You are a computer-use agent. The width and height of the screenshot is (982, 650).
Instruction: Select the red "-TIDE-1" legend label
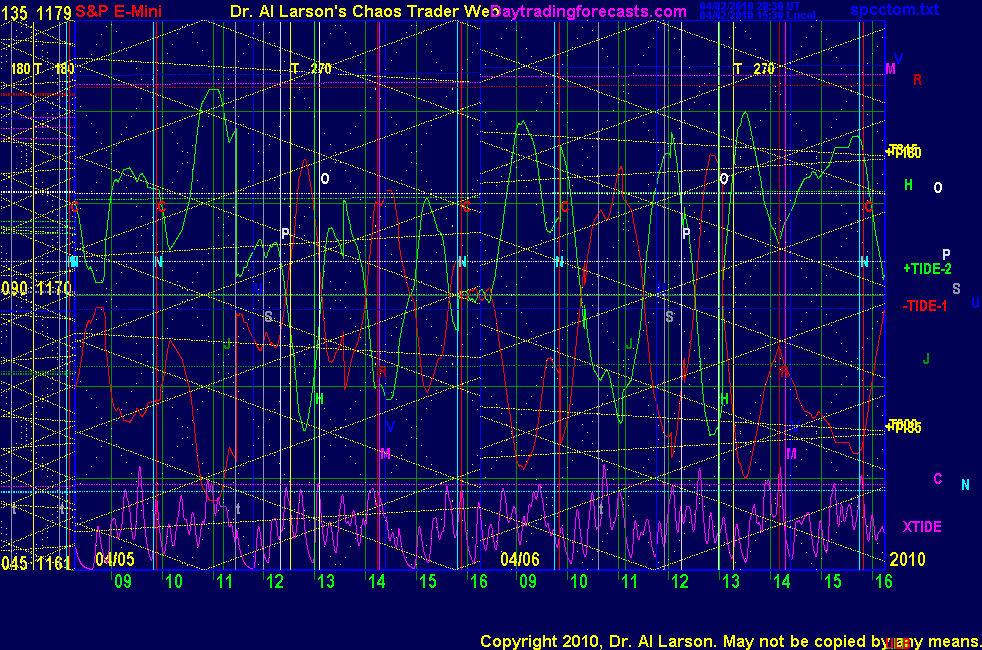coord(925,306)
